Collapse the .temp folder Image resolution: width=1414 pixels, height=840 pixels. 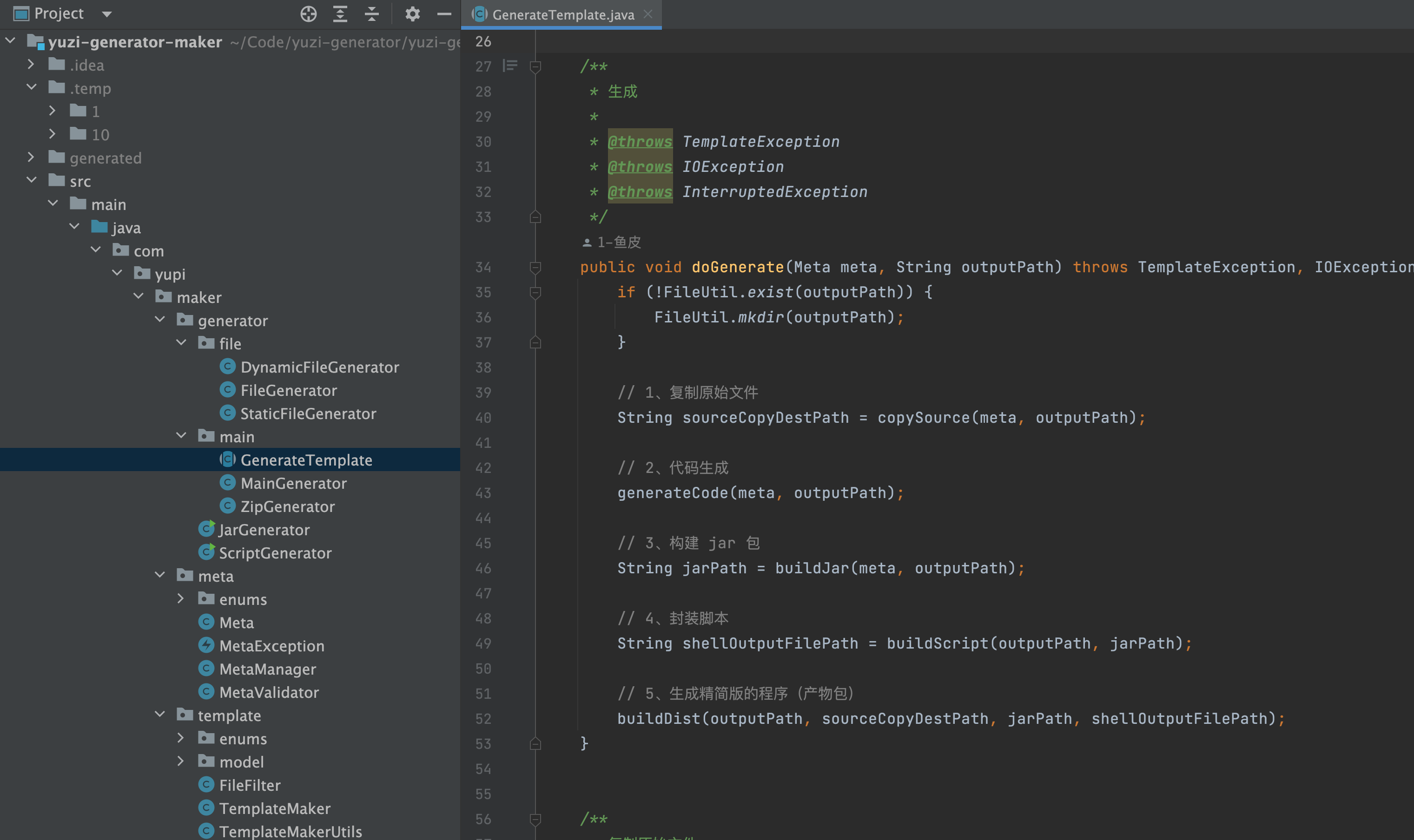point(31,88)
